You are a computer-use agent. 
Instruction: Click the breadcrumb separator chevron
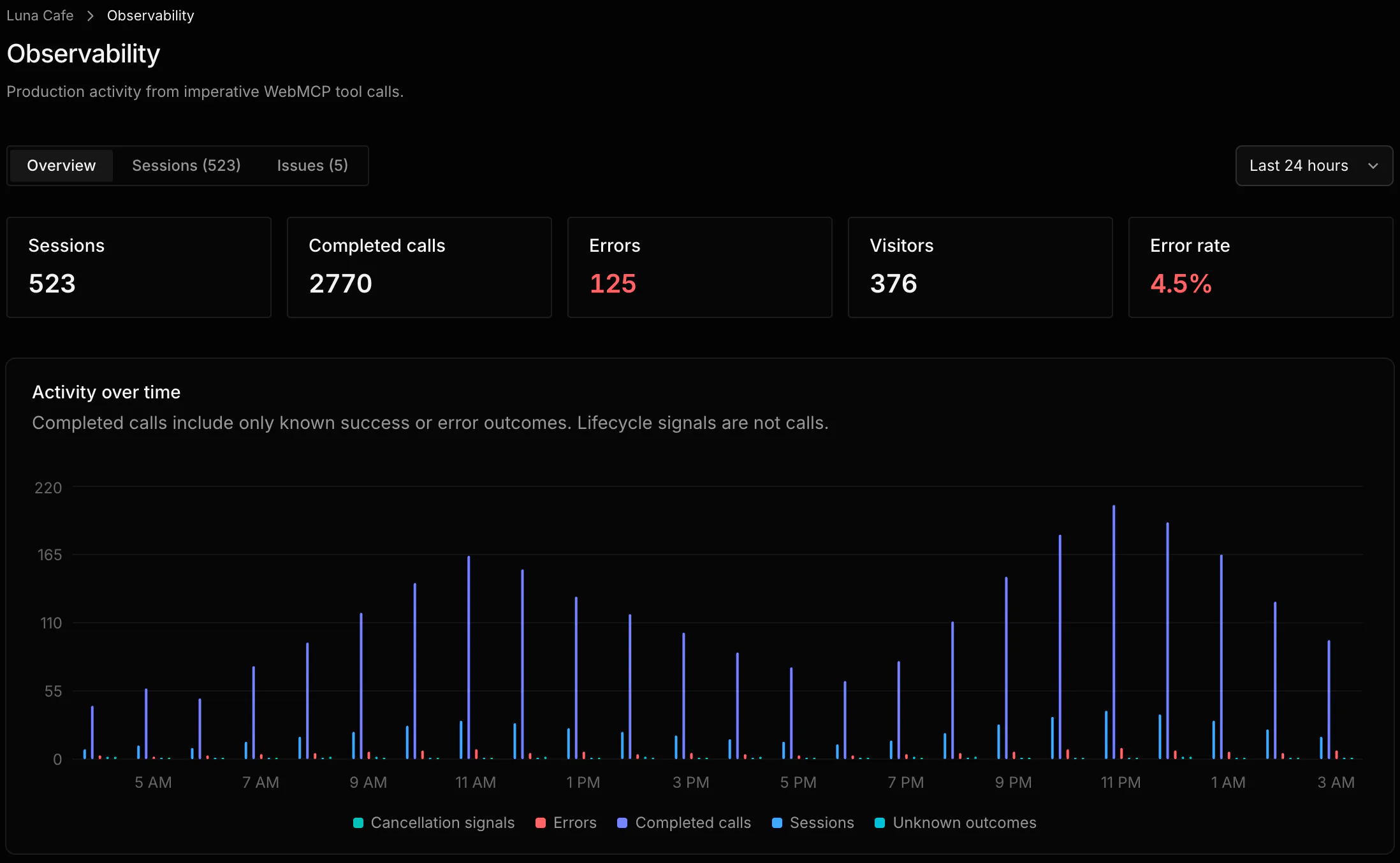[90, 15]
